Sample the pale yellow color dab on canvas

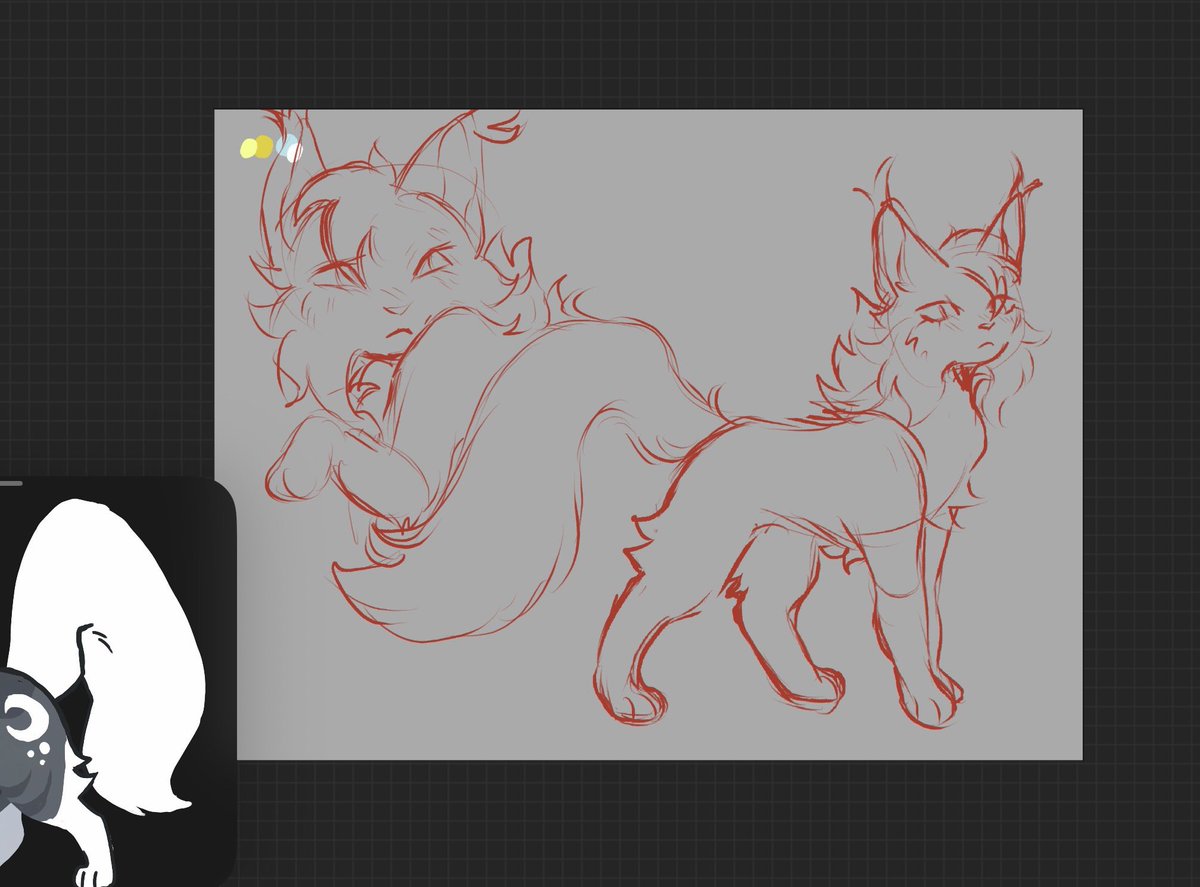(x=248, y=148)
